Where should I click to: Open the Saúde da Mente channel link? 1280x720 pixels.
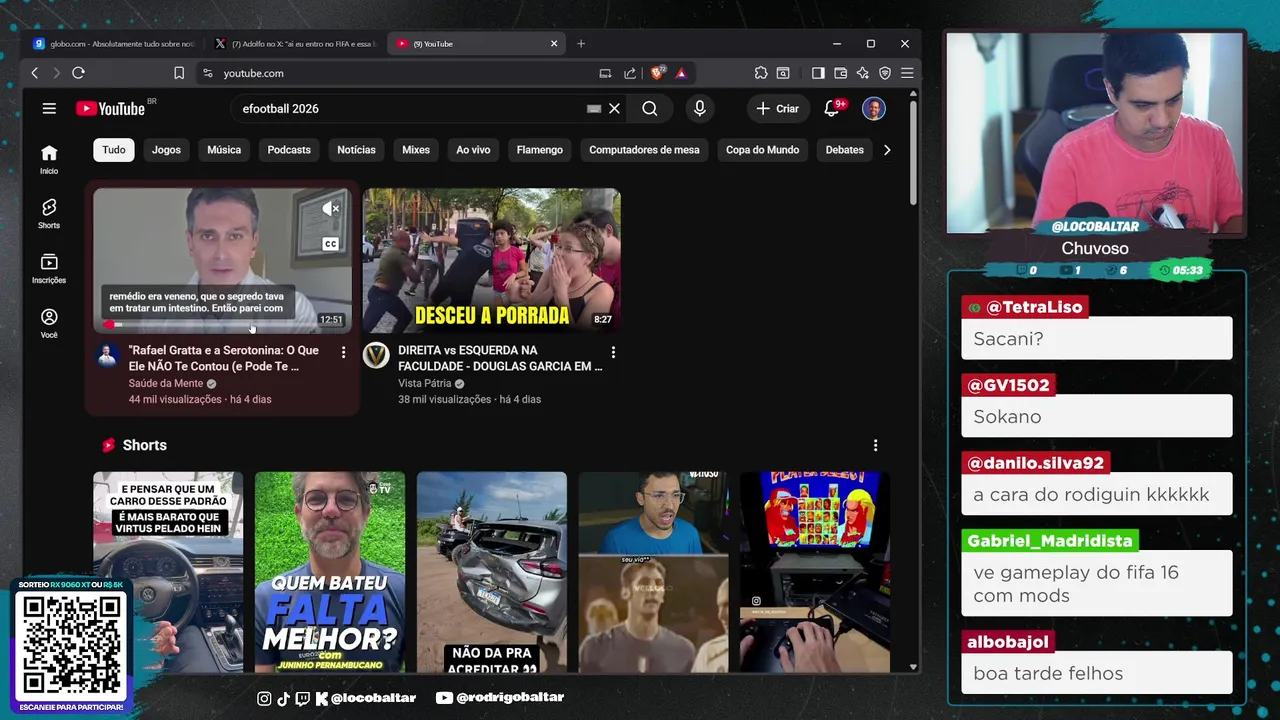(x=166, y=383)
